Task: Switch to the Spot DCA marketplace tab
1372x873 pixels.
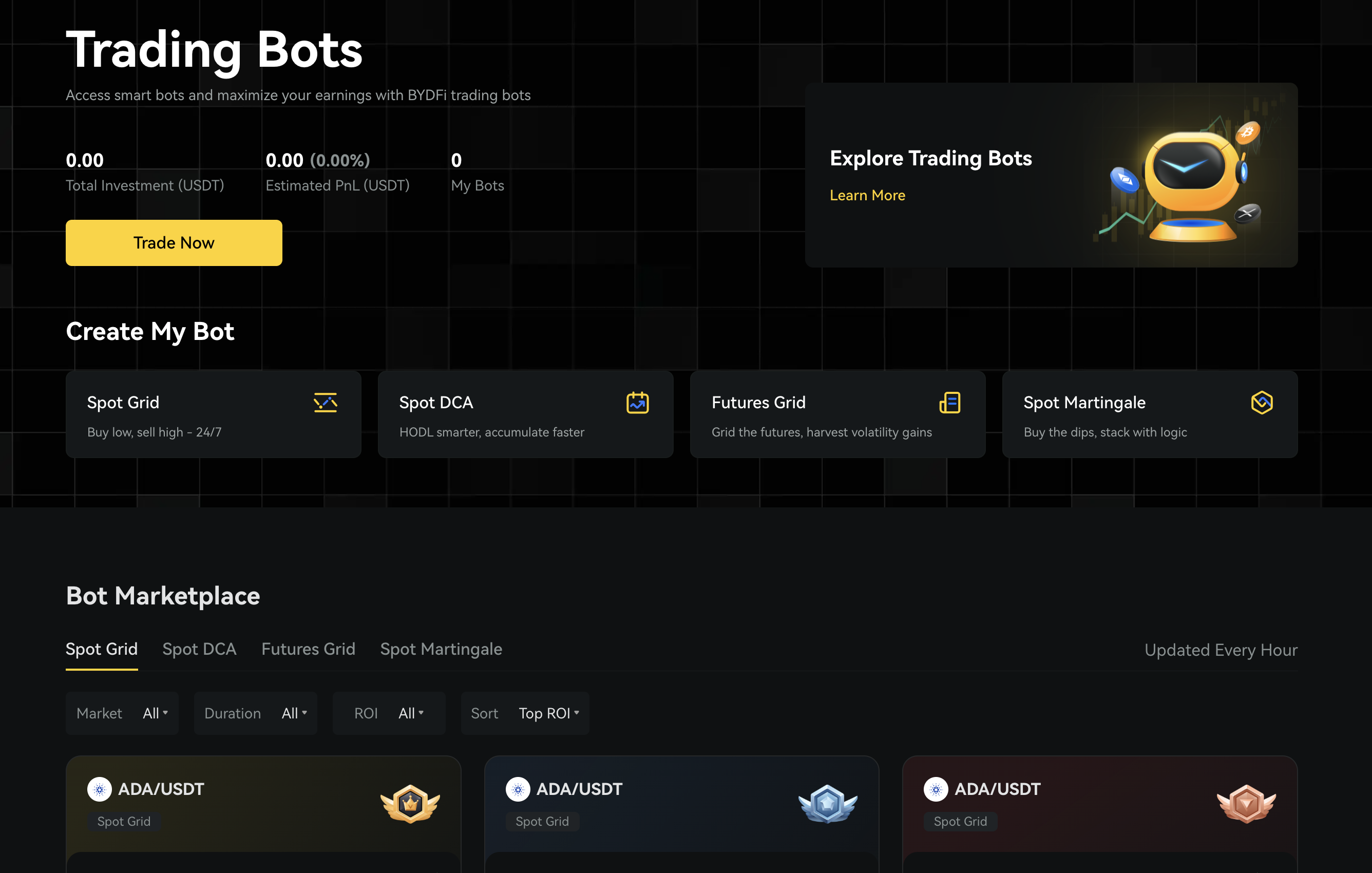Action: pyautogui.click(x=199, y=649)
